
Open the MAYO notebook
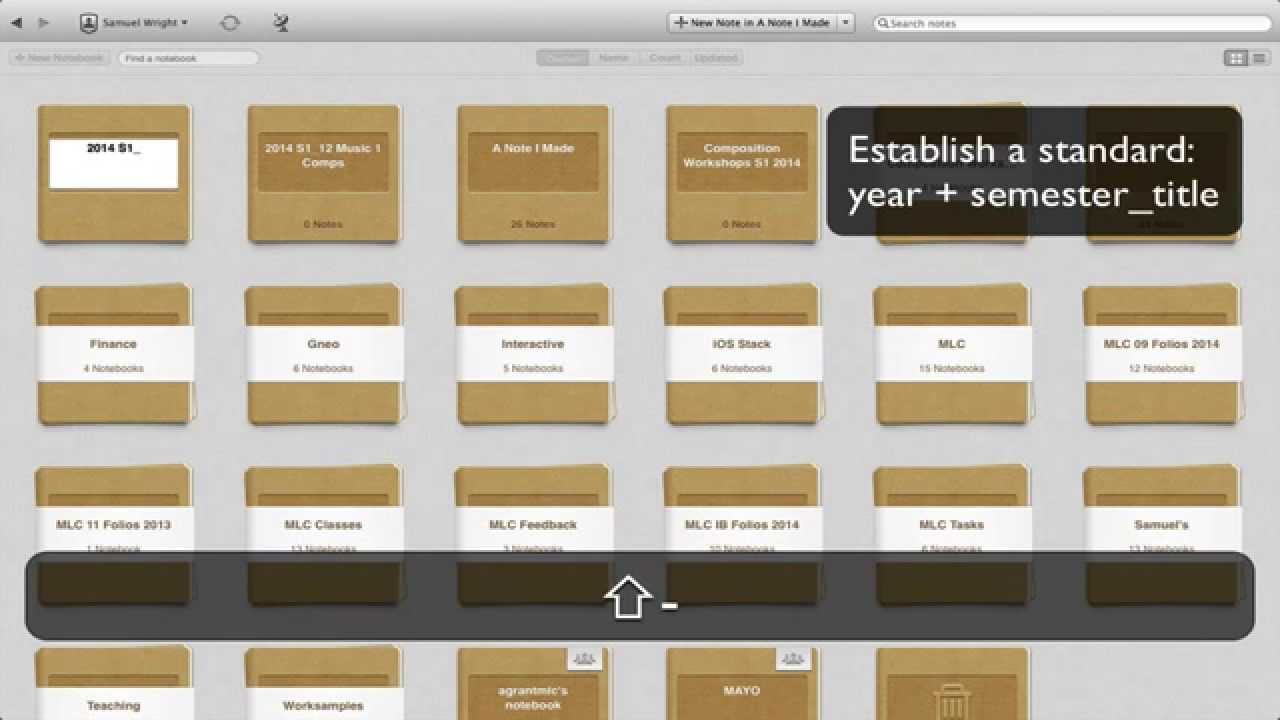[x=742, y=684]
